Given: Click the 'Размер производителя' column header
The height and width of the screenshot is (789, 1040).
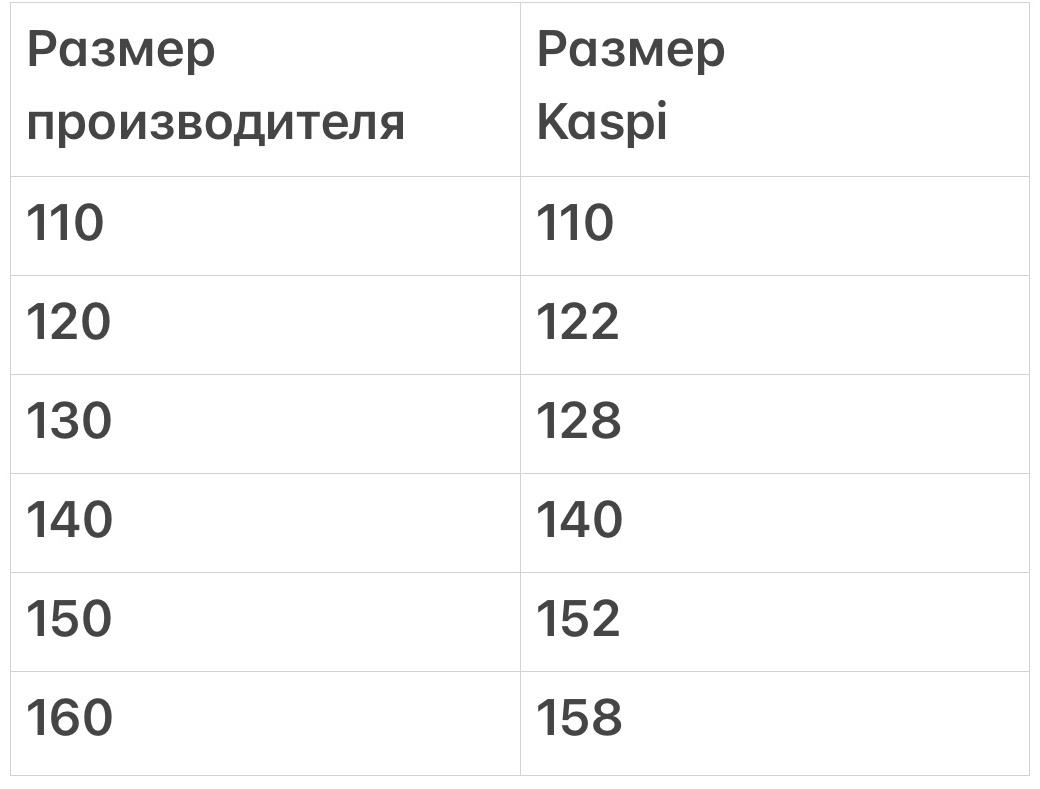Looking at the screenshot, I should [265, 90].
